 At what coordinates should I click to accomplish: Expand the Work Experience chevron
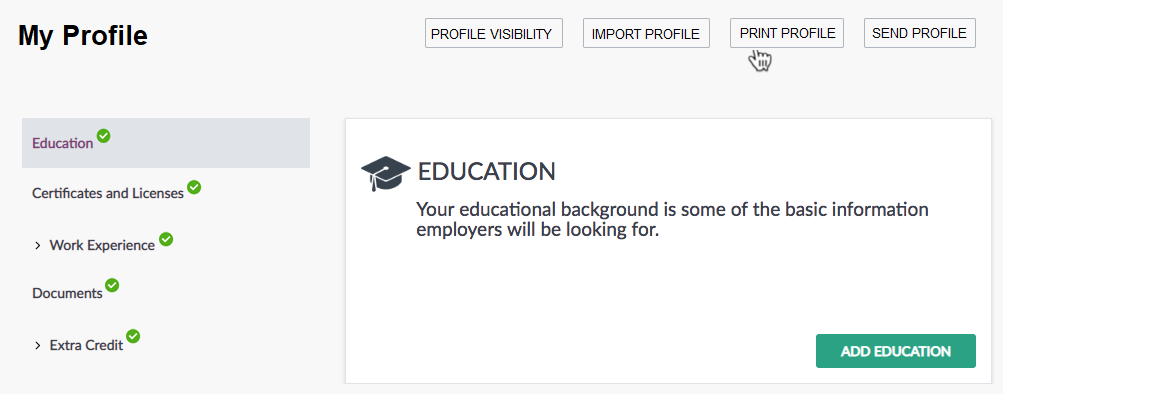coord(37,245)
